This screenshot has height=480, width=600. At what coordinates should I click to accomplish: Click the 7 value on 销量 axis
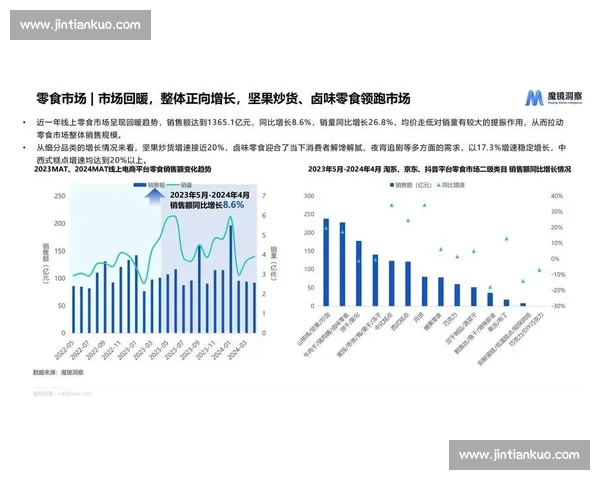pyautogui.click(x=264, y=196)
